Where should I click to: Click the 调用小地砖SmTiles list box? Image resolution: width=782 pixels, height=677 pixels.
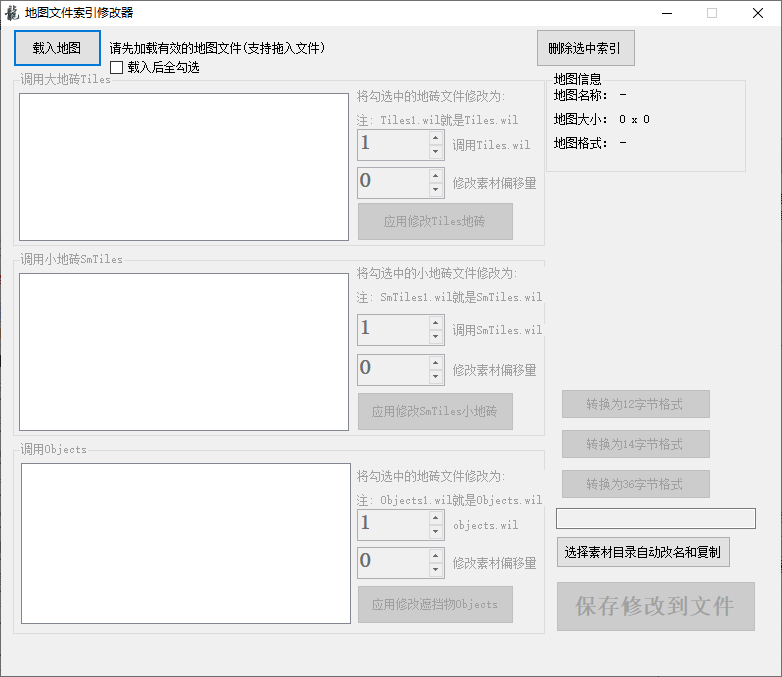click(x=184, y=352)
